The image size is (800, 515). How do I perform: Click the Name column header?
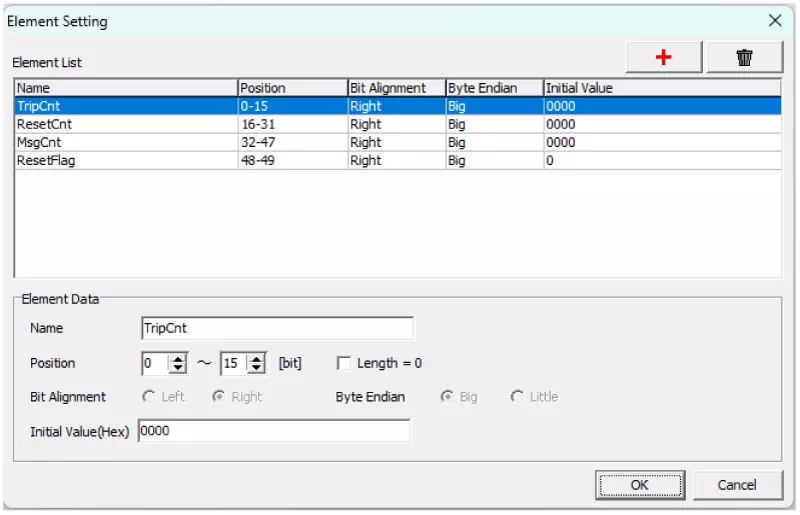click(x=126, y=88)
